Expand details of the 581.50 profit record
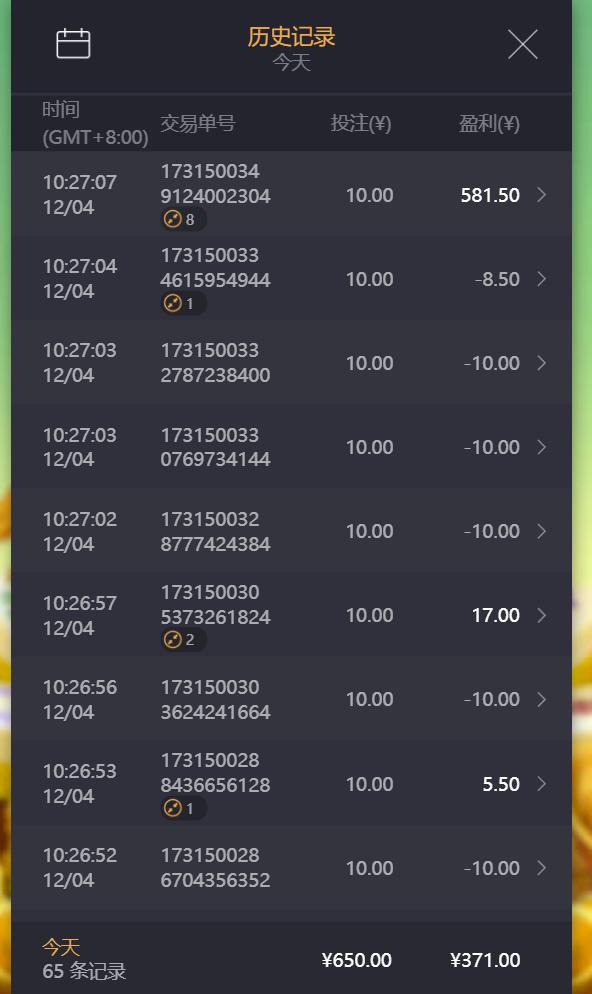 (541, 195)
